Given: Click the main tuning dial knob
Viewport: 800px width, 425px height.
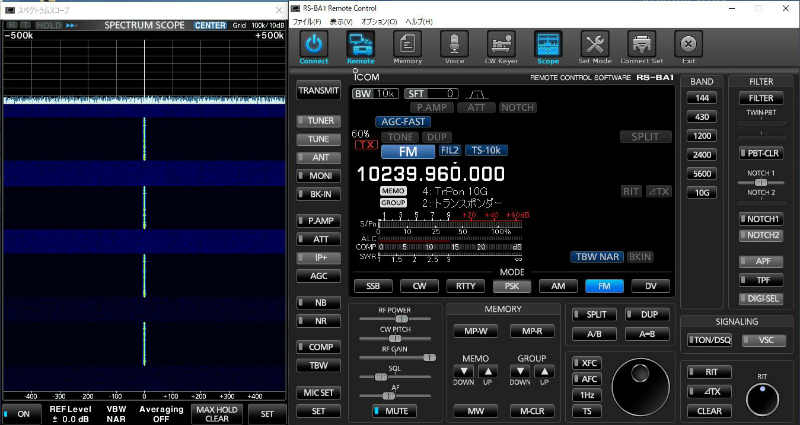Looking at the screenshot, I should pos(640,387).
